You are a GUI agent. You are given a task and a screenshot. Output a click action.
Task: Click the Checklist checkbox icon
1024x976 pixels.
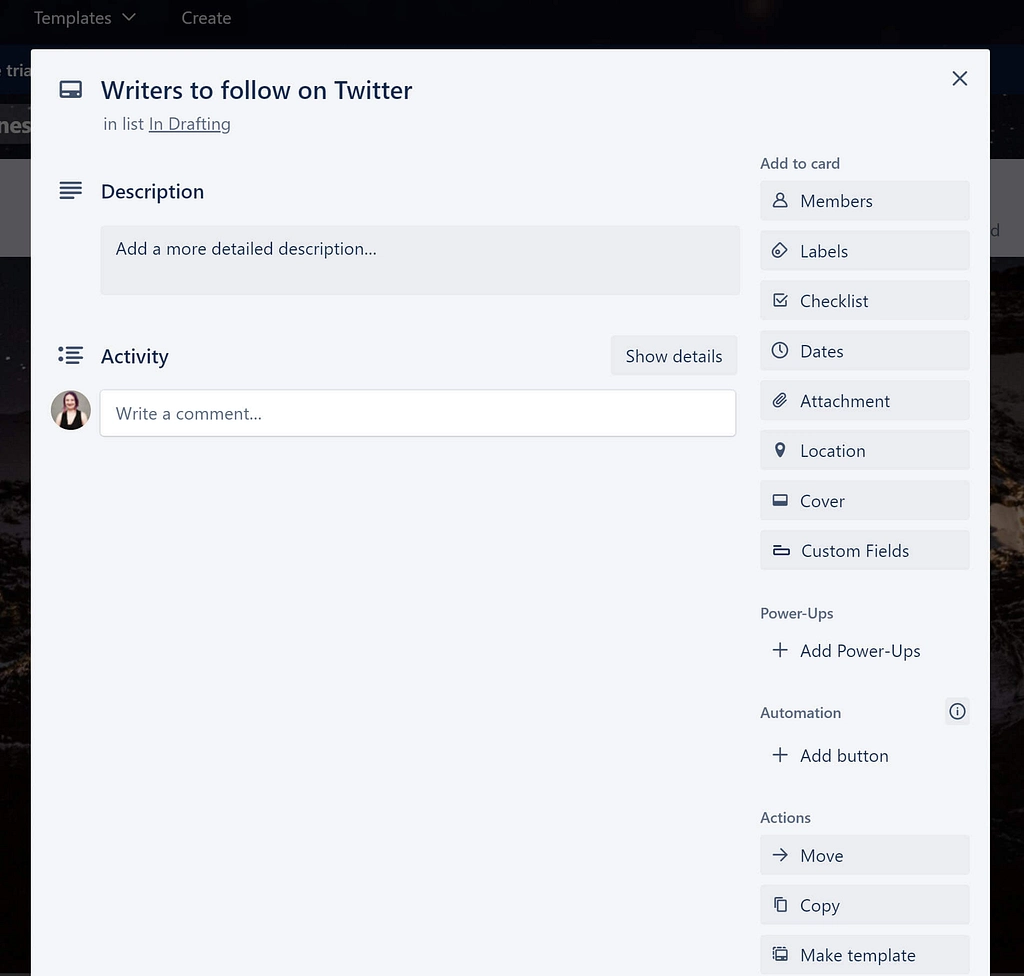pos(780,300)
